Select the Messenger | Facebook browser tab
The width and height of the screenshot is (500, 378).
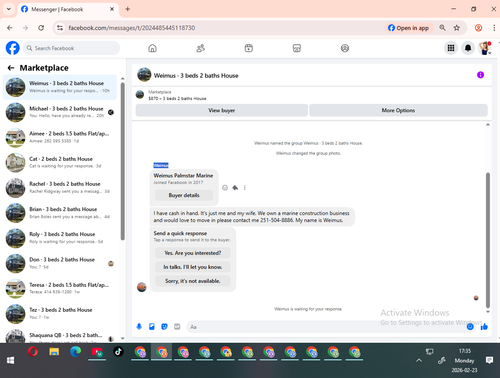click(67, 9)
